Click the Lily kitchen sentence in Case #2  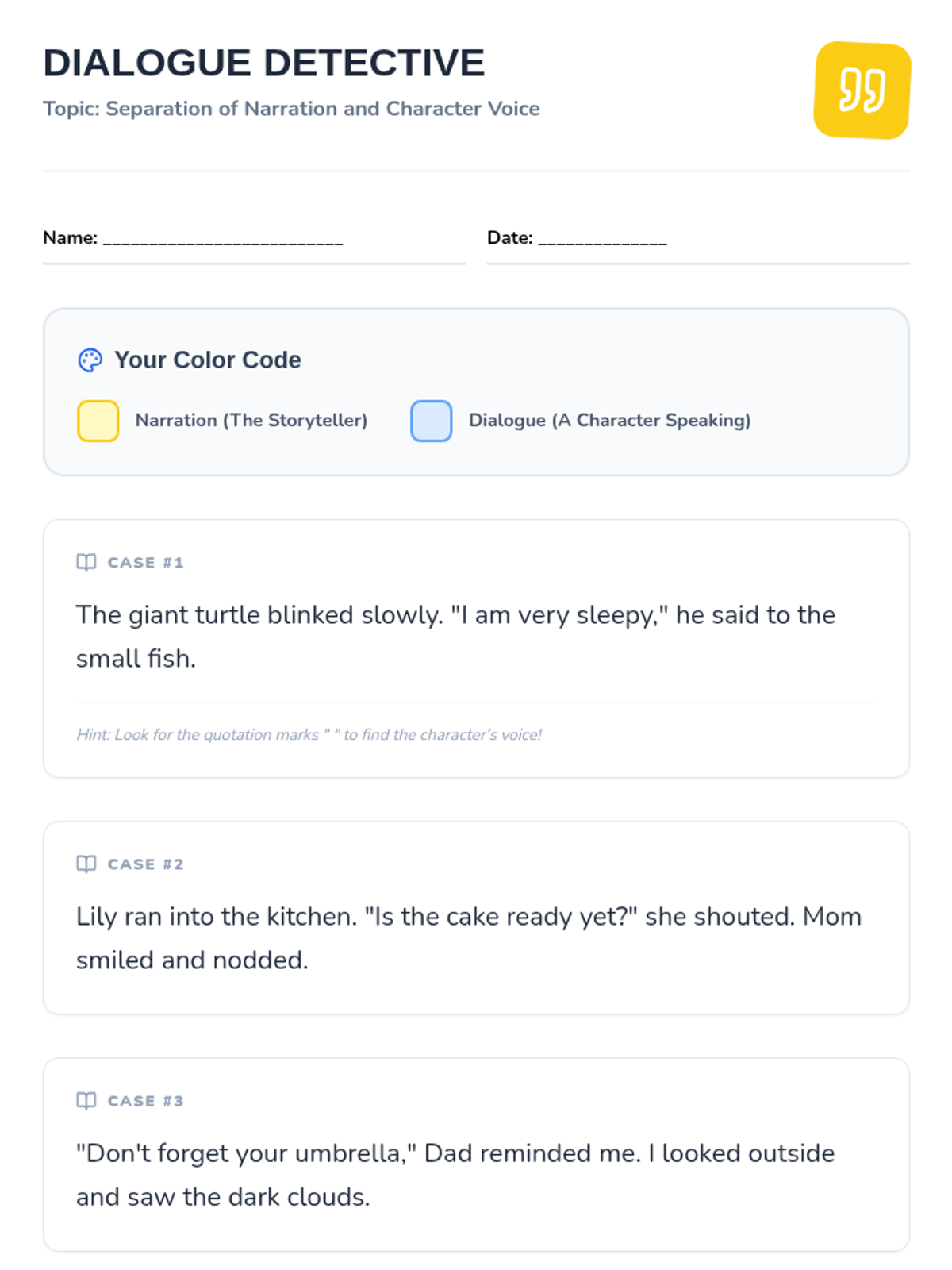pyautogui.click(x=468, y=938)
